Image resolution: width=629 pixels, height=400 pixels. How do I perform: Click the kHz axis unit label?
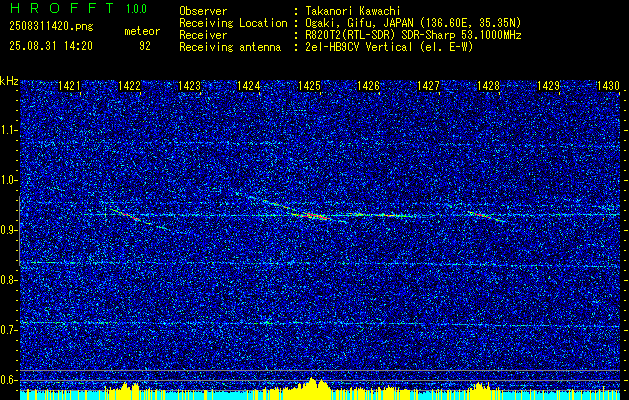[9, 81]
